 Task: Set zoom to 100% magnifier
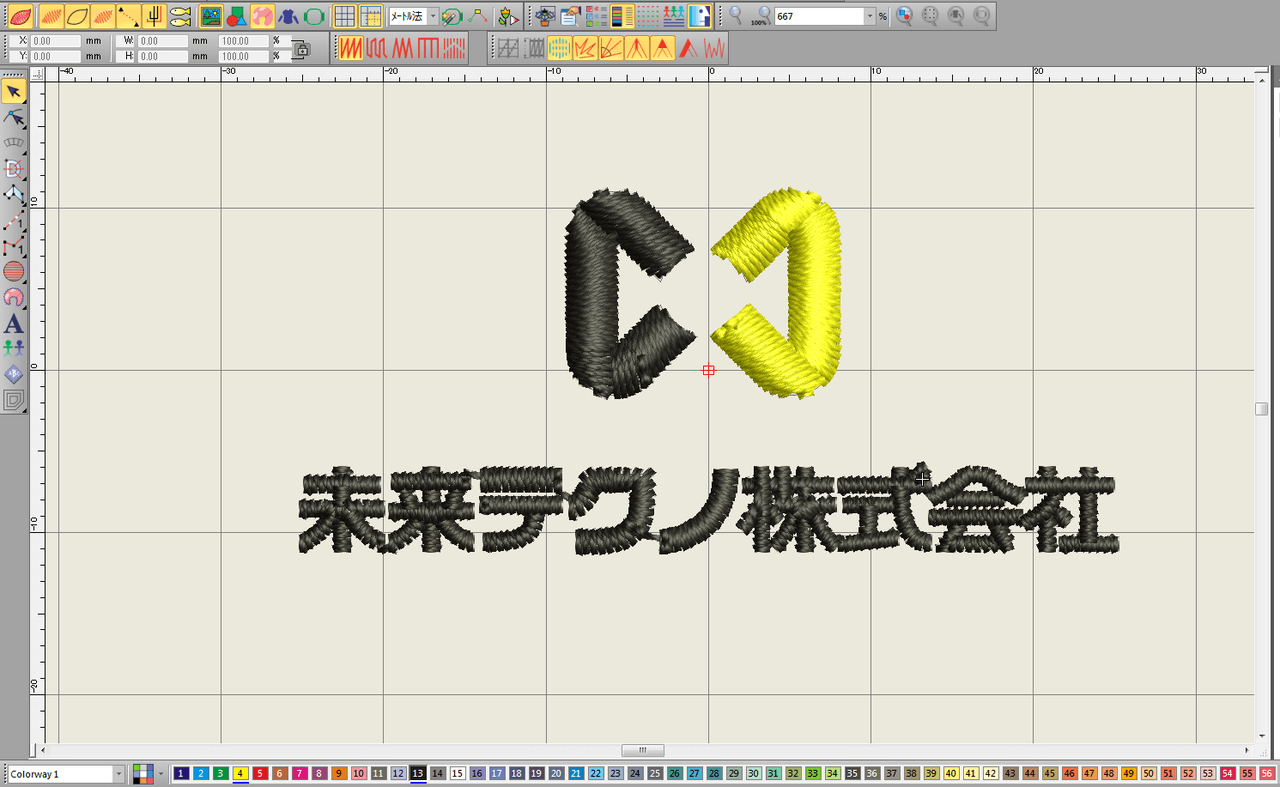[761, 16]
